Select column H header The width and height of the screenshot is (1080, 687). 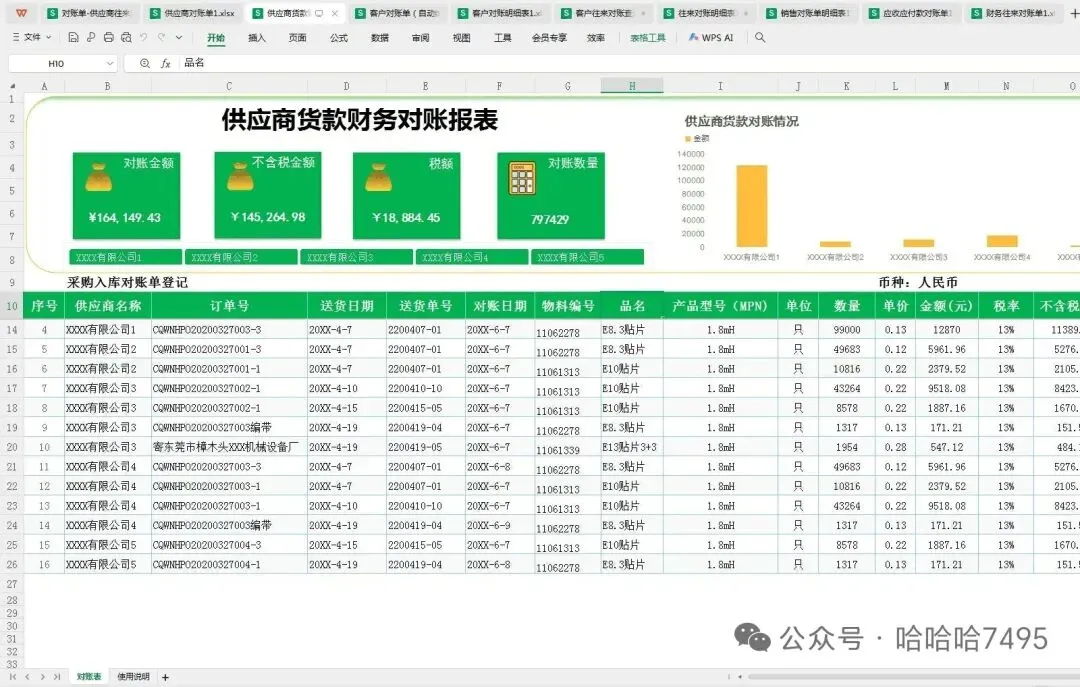coord(632,86)
